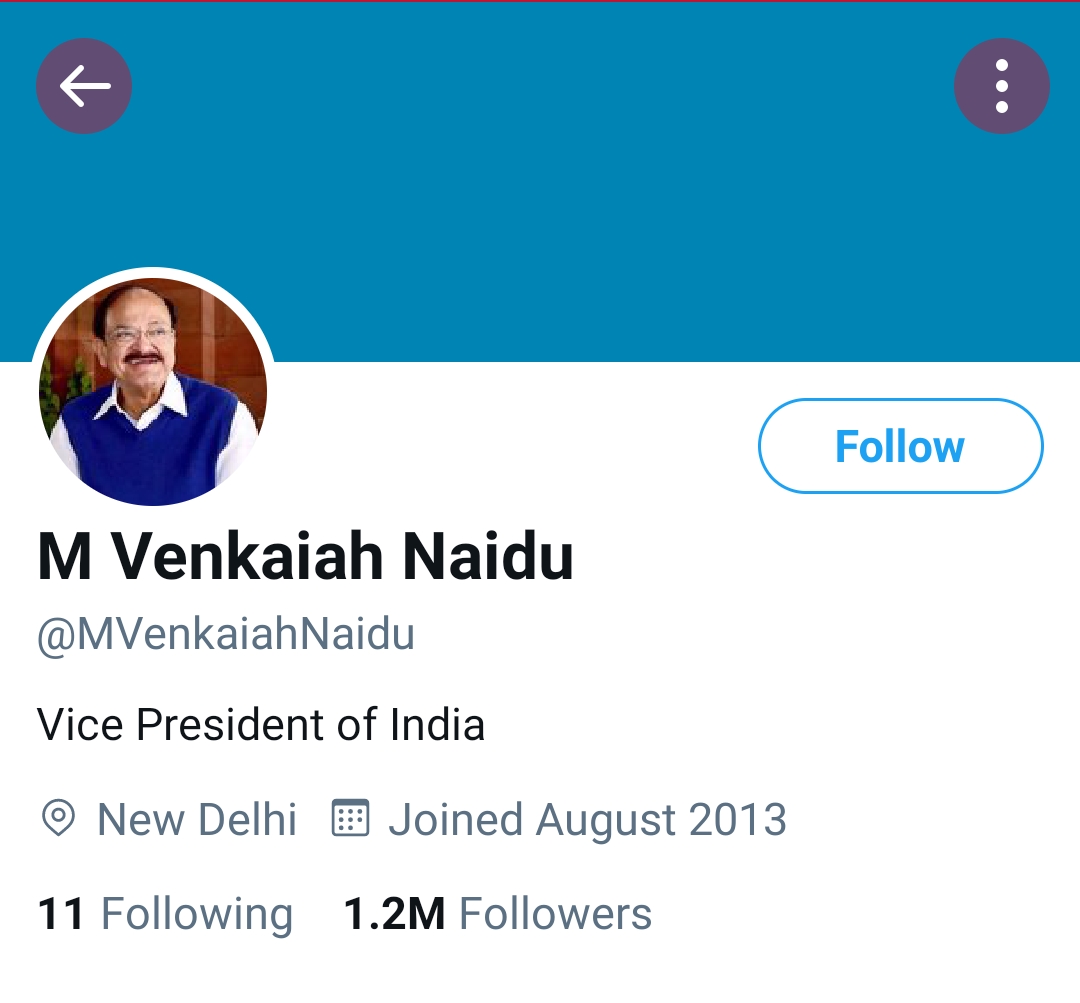The height and width of the screenshot is (1003, 1080).
Task: Open the three-dot overflow menu
Action: point(1001,86)
